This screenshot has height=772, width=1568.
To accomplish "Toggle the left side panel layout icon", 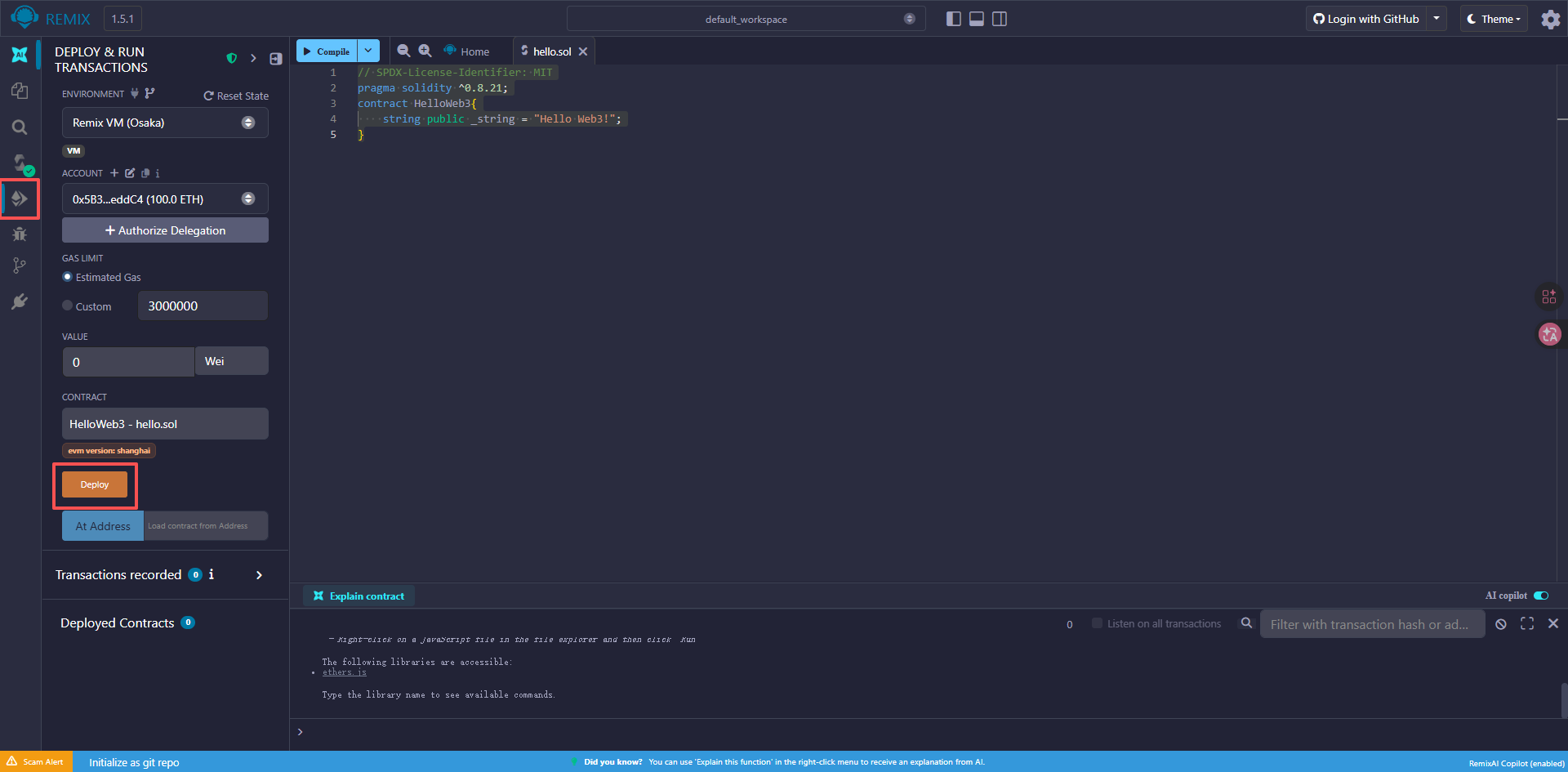I will click(x=953, y=19).
